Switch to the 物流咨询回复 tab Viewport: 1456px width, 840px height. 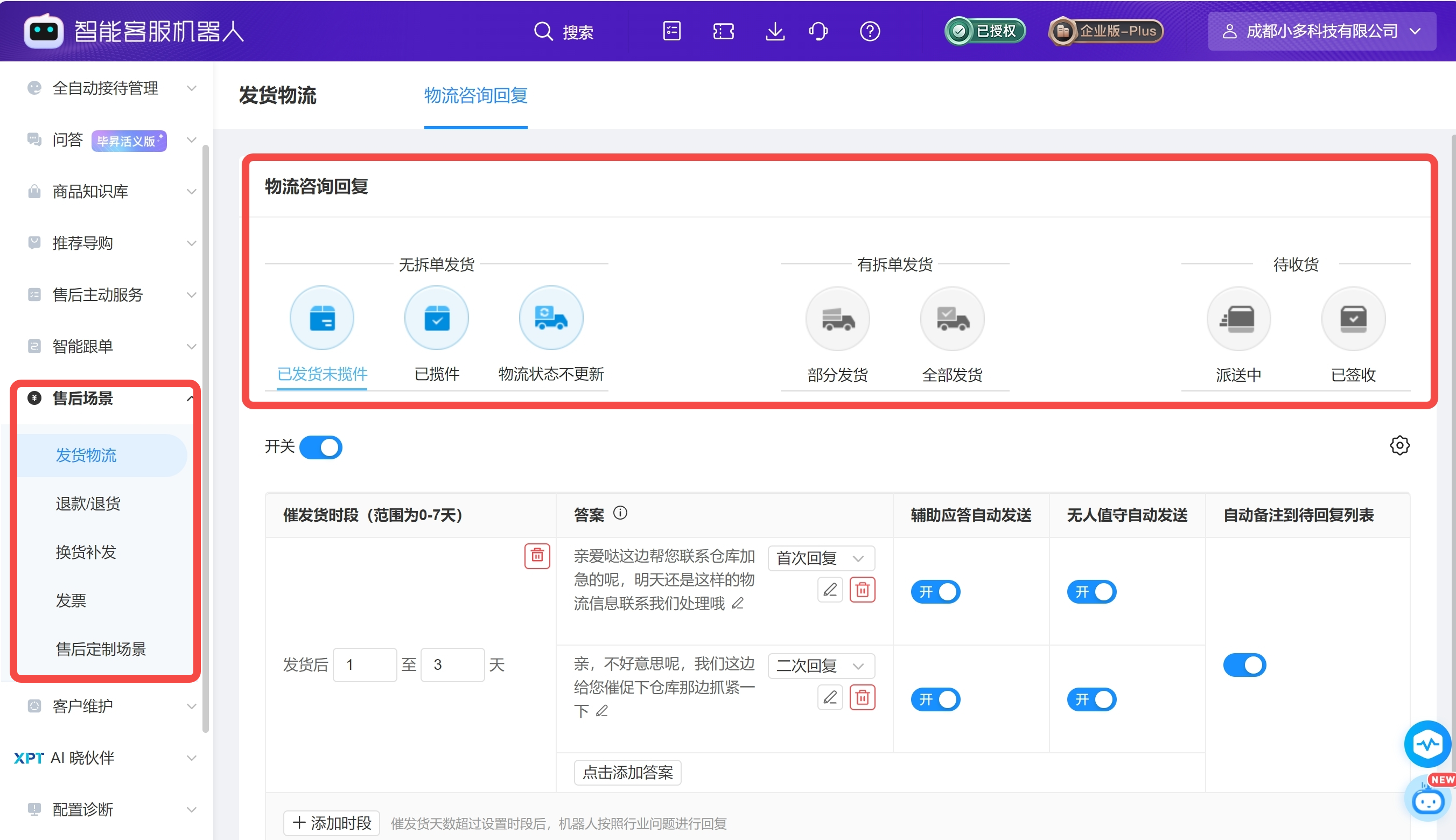click(476, 95)
